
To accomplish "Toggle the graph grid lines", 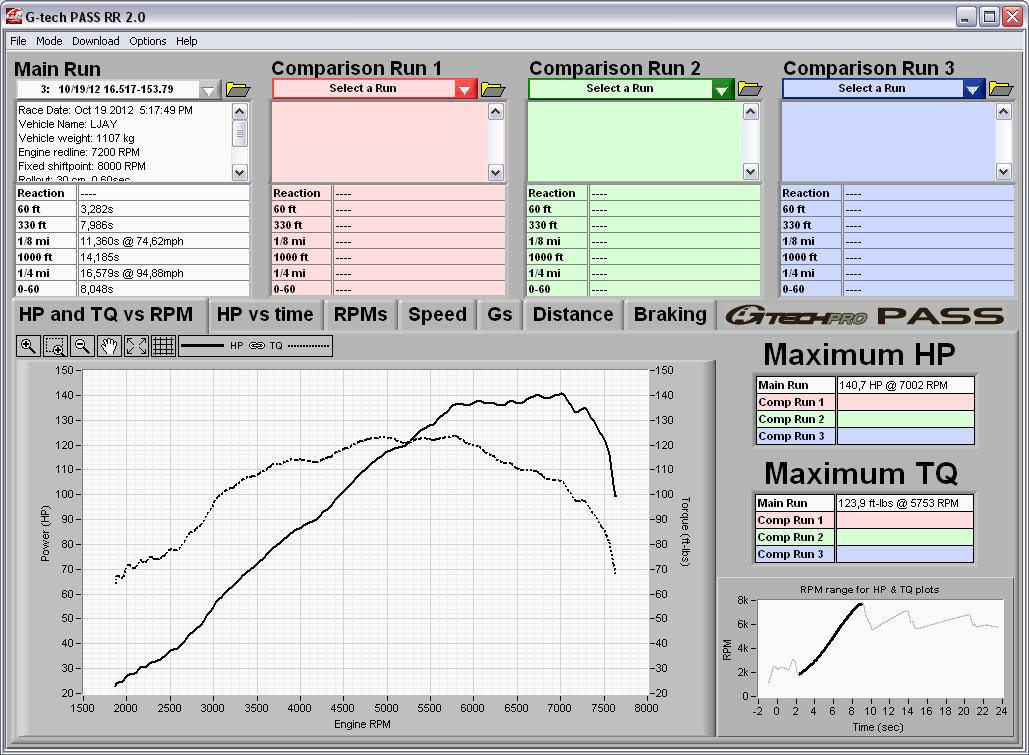I will 164,346.
